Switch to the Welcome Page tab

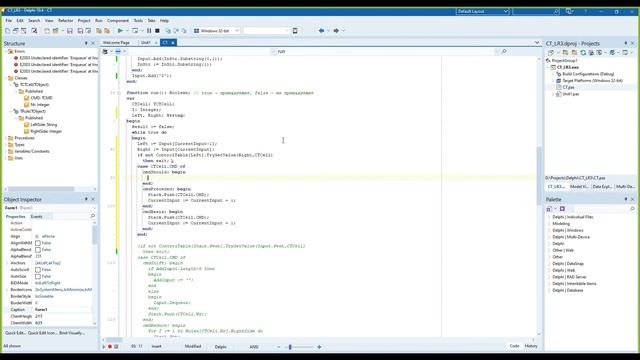point(116,42)
